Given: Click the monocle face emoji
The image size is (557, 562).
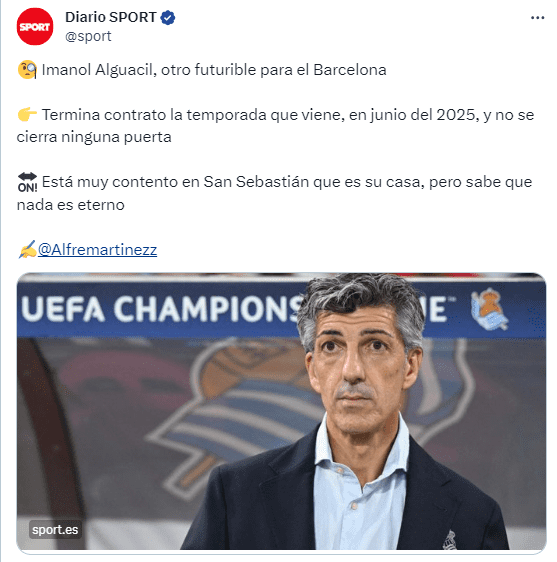Looking at the screenshot, I should tap(27, 70).
